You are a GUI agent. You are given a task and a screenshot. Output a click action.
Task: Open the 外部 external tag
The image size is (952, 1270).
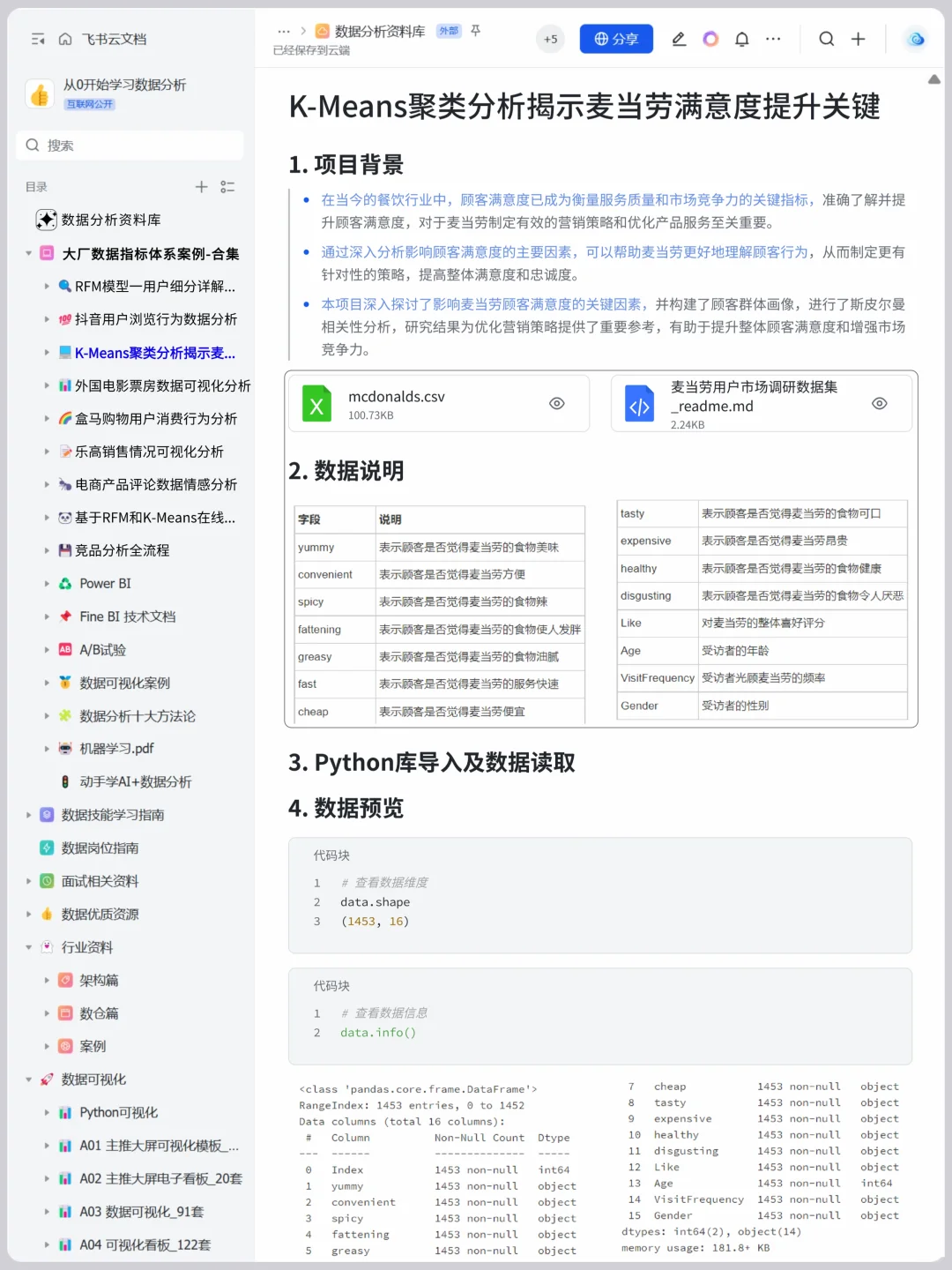click(x=449, y=31)
